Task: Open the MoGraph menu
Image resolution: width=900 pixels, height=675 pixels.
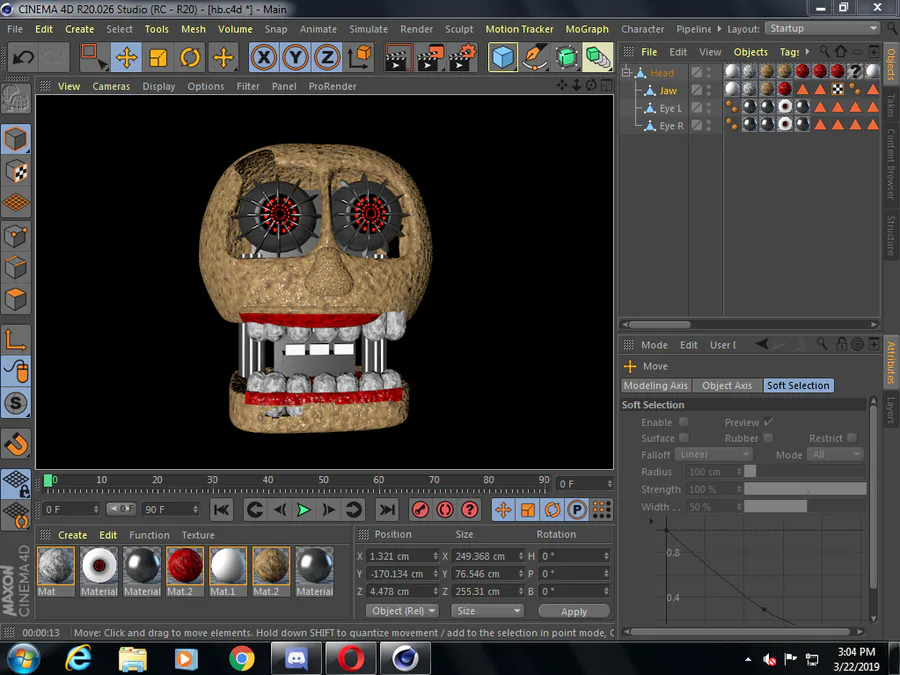Action: 586,29
